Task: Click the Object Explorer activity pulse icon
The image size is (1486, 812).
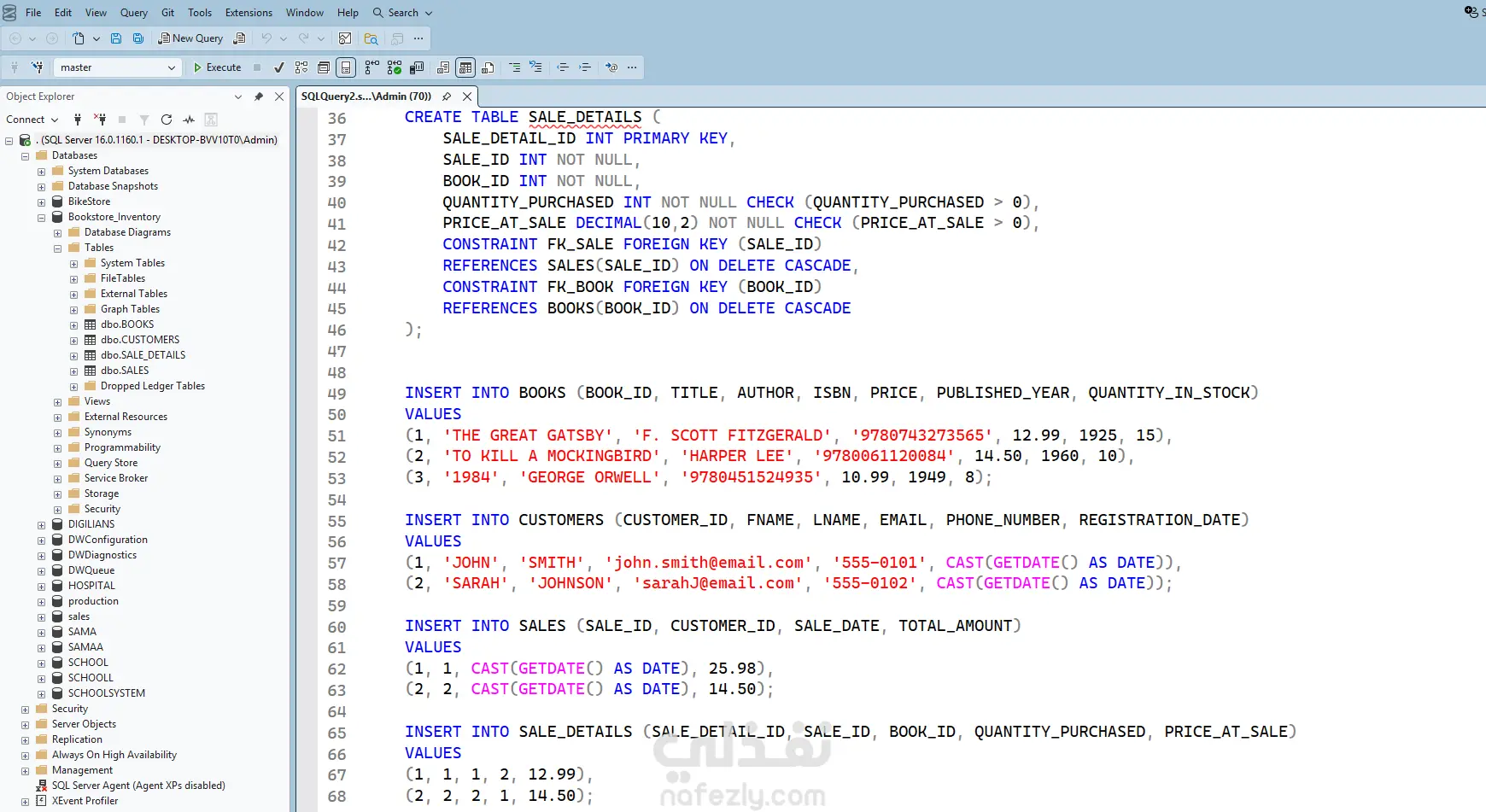Action: [x=189, y=120]
